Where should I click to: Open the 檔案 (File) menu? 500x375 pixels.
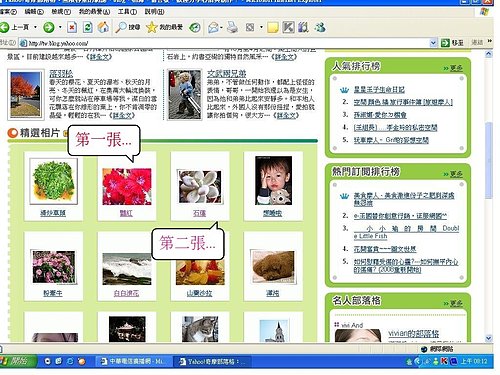point(8,12)
